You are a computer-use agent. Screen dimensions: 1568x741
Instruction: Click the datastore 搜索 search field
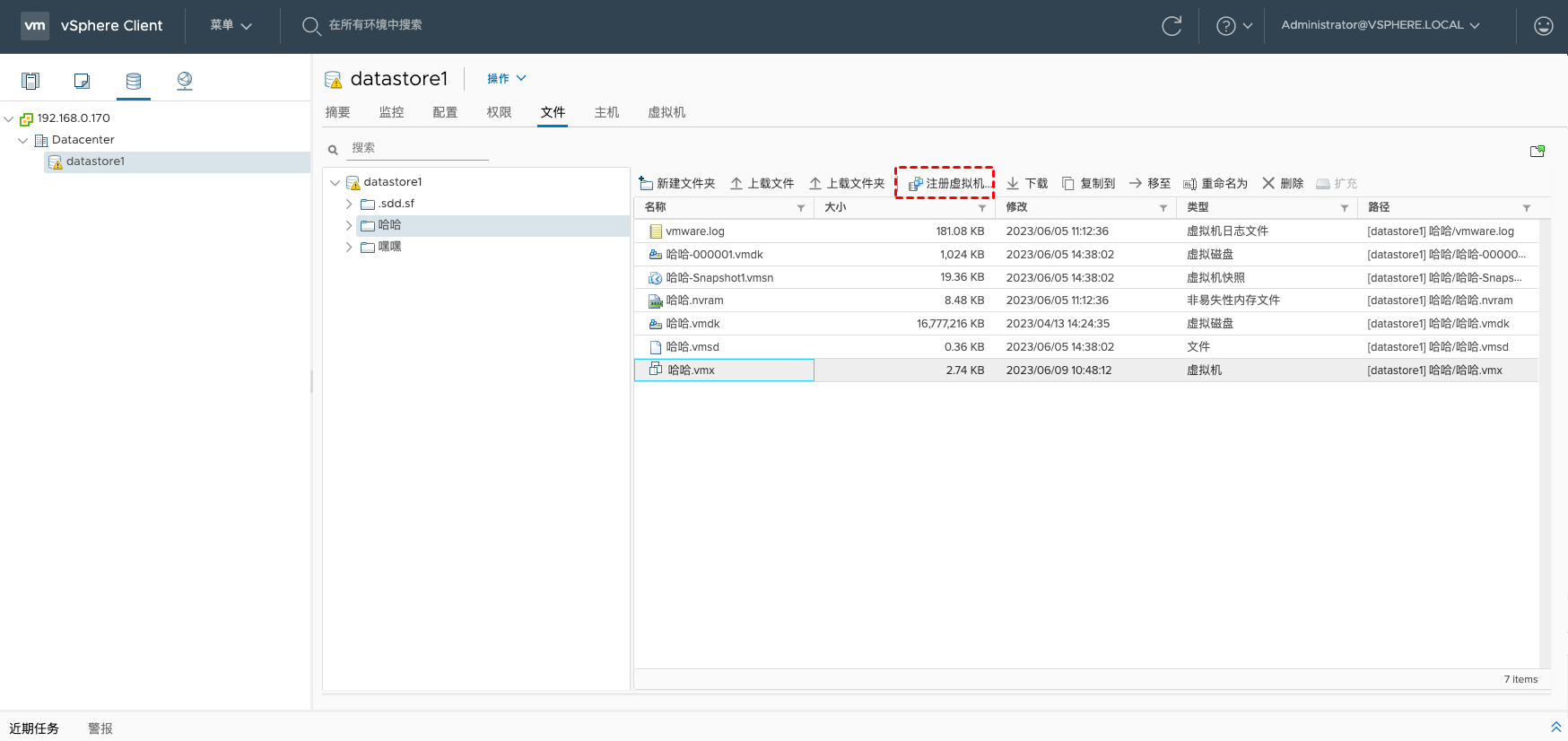click(417, 148)
